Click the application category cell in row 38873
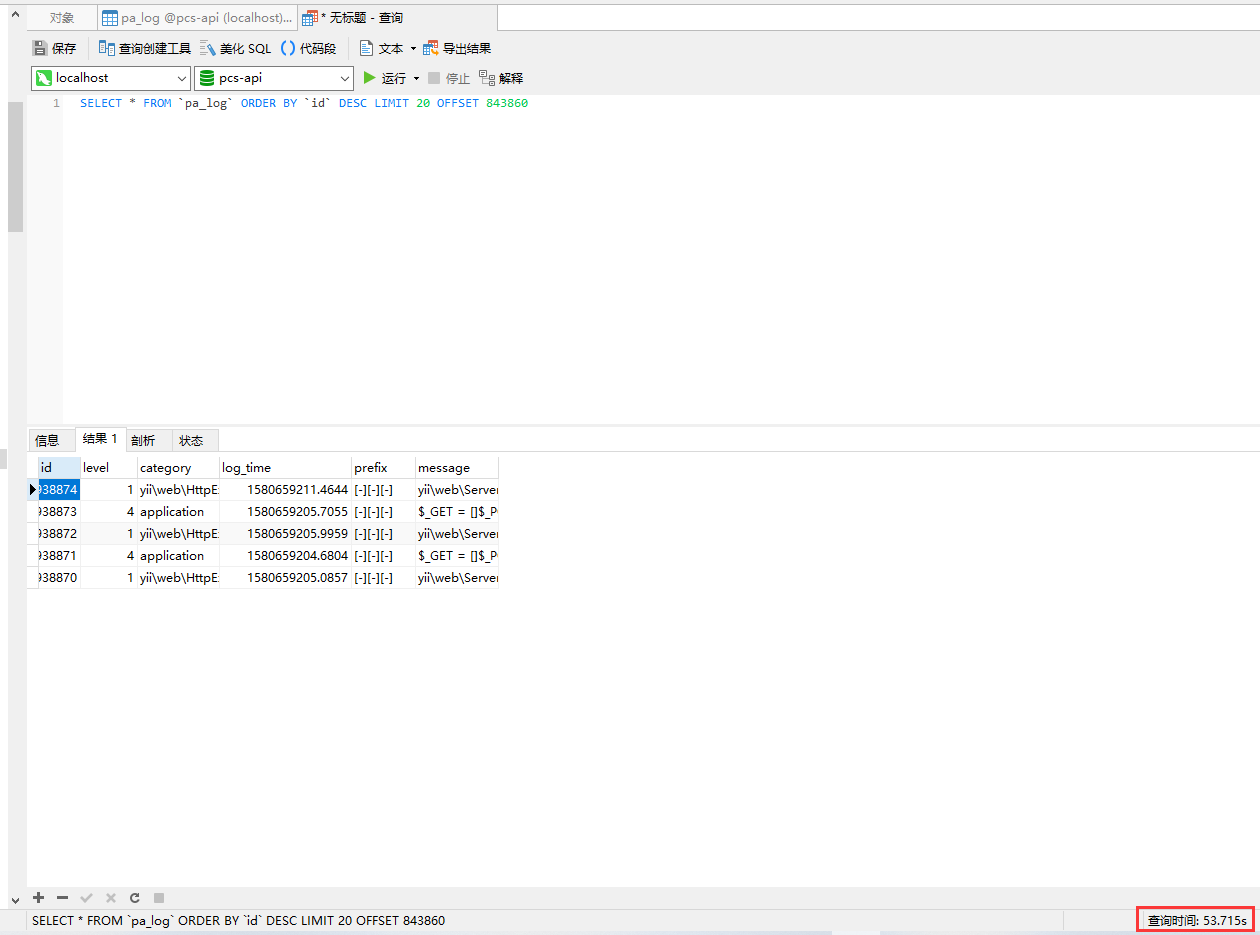The width and height of the screenshot is (1260, 935). point(178,512)
